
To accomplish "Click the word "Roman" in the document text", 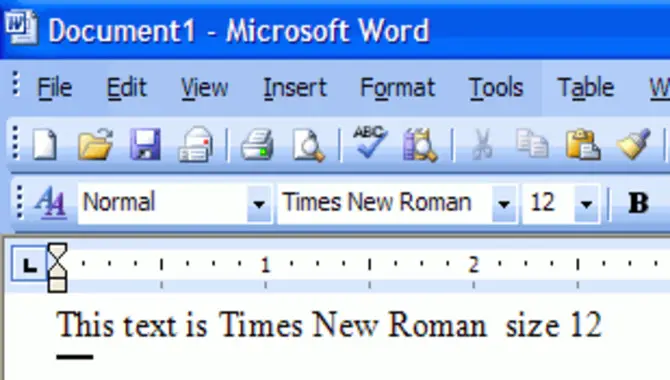I will click(x=437, y=325).
